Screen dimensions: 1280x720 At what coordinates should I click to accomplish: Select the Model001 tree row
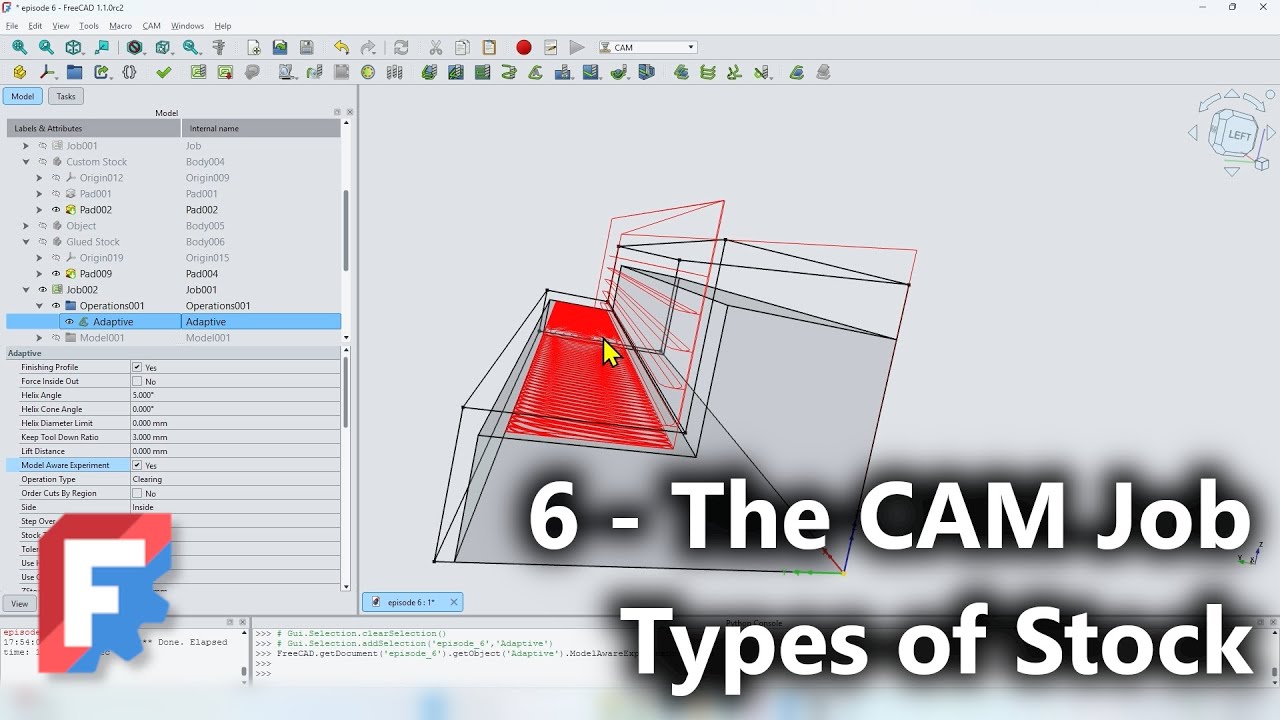pos(173,338)
